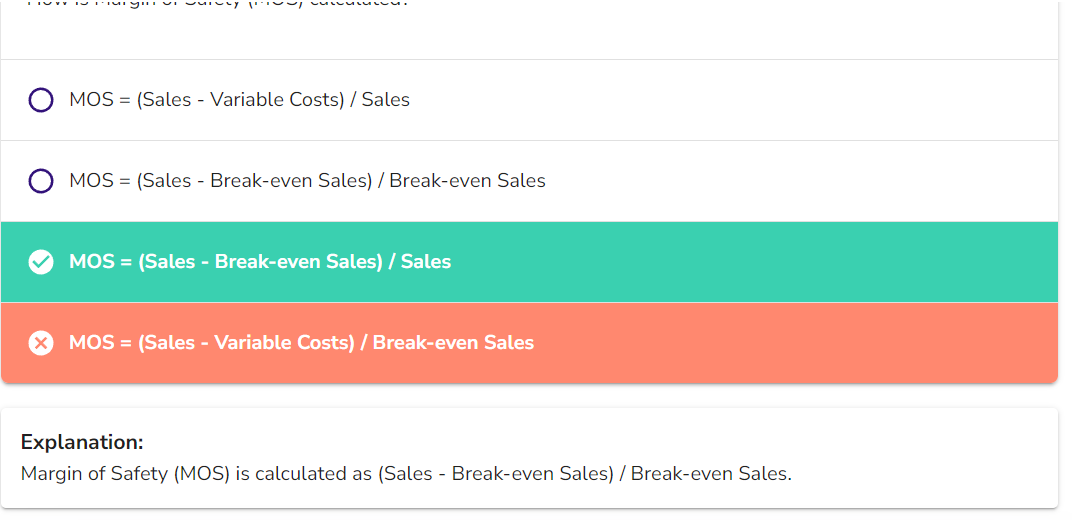Screen dimensions: 1072x520
Task: Click the incorrect answer text in red row
Action: point(301,343)
